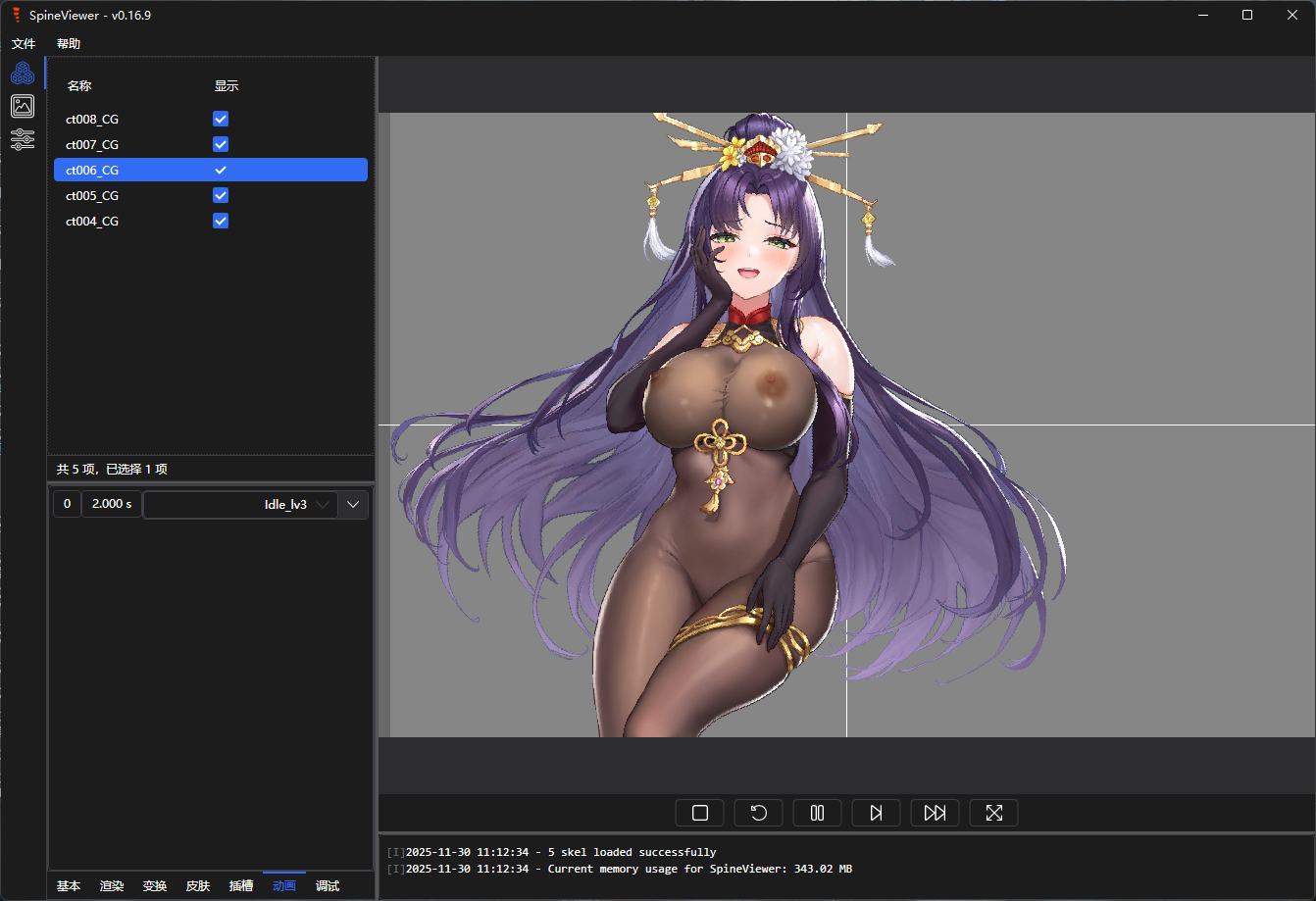This screenshot has height=901, width=1316.
Task: Open the image/background sidebar icon
Action: pos(23,106)
